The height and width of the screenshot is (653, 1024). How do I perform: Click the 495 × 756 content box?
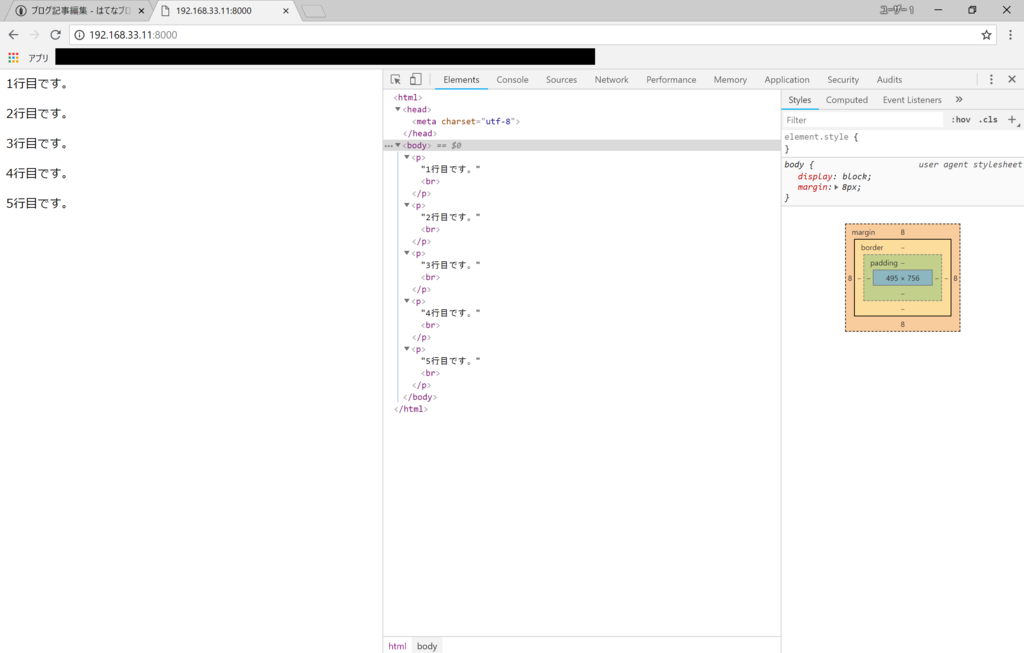point(903,278)
